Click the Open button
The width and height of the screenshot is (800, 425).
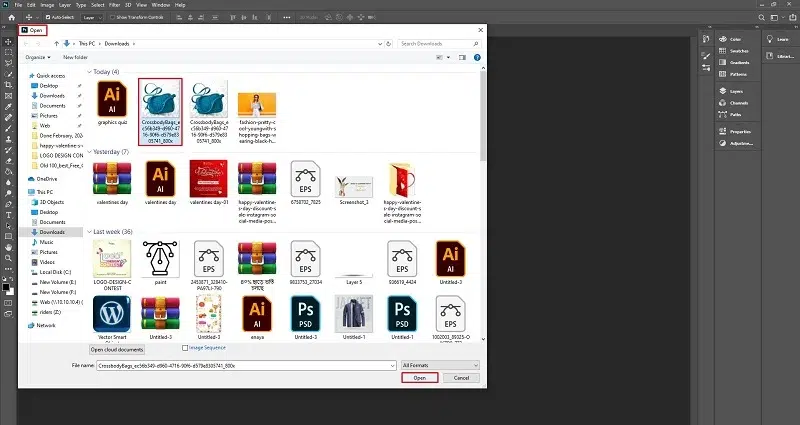click(419, 378)
